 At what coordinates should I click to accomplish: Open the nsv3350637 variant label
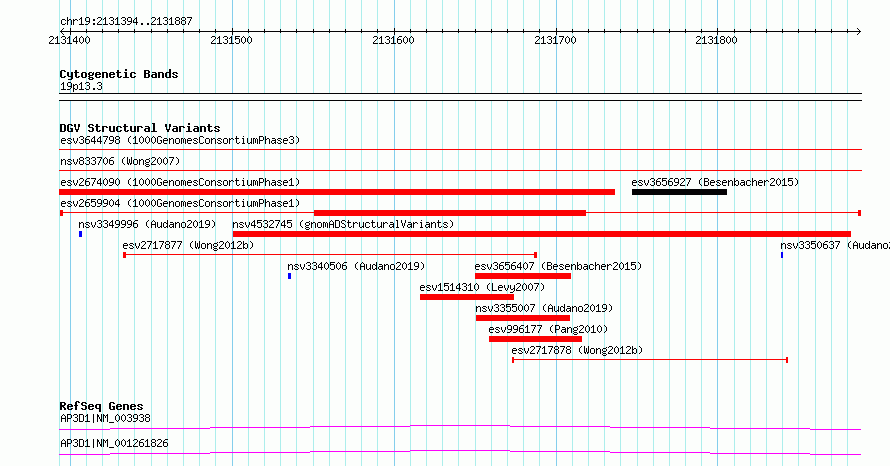(x=835, y=245)
